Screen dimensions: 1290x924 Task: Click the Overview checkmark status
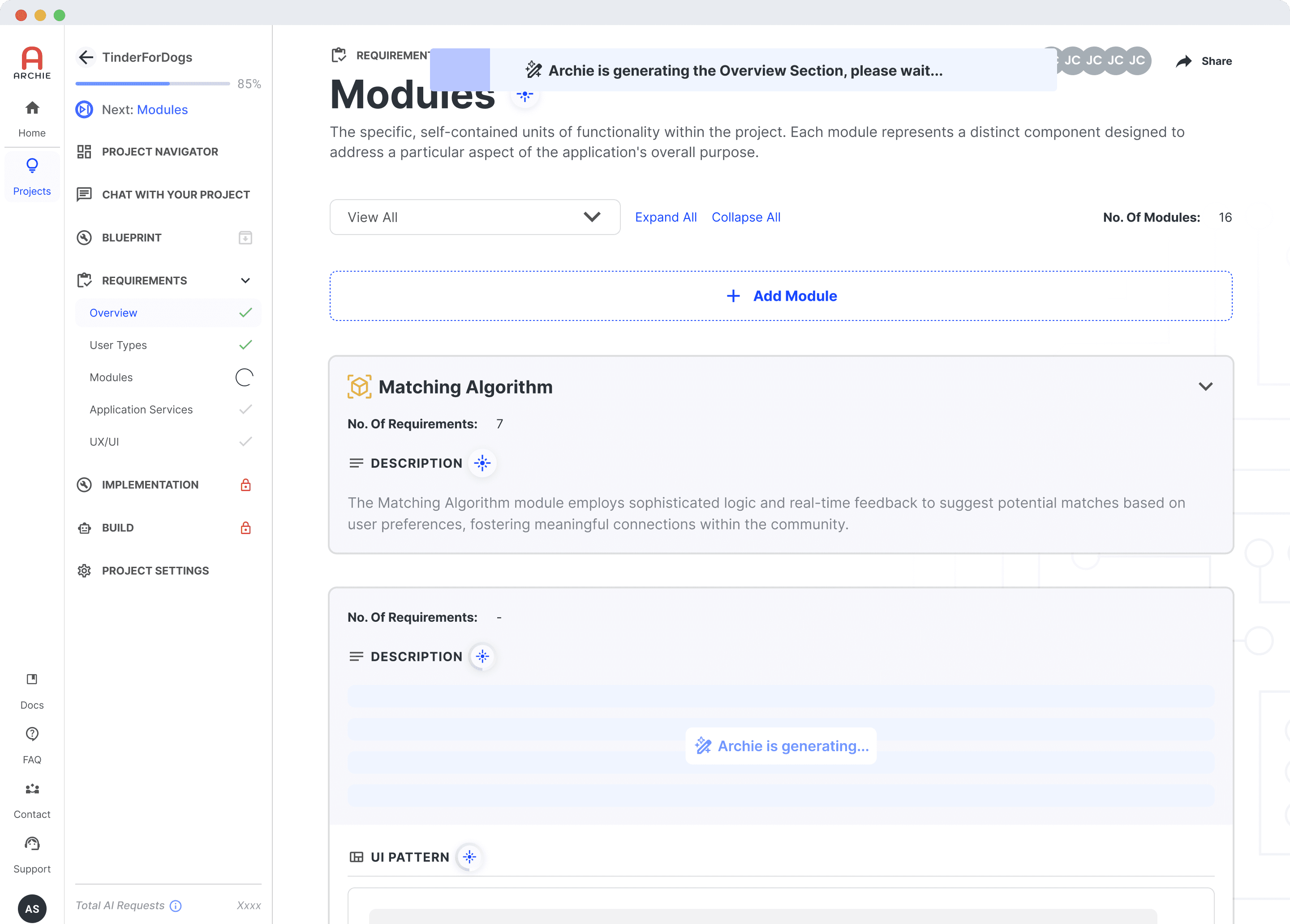point(245,313)
